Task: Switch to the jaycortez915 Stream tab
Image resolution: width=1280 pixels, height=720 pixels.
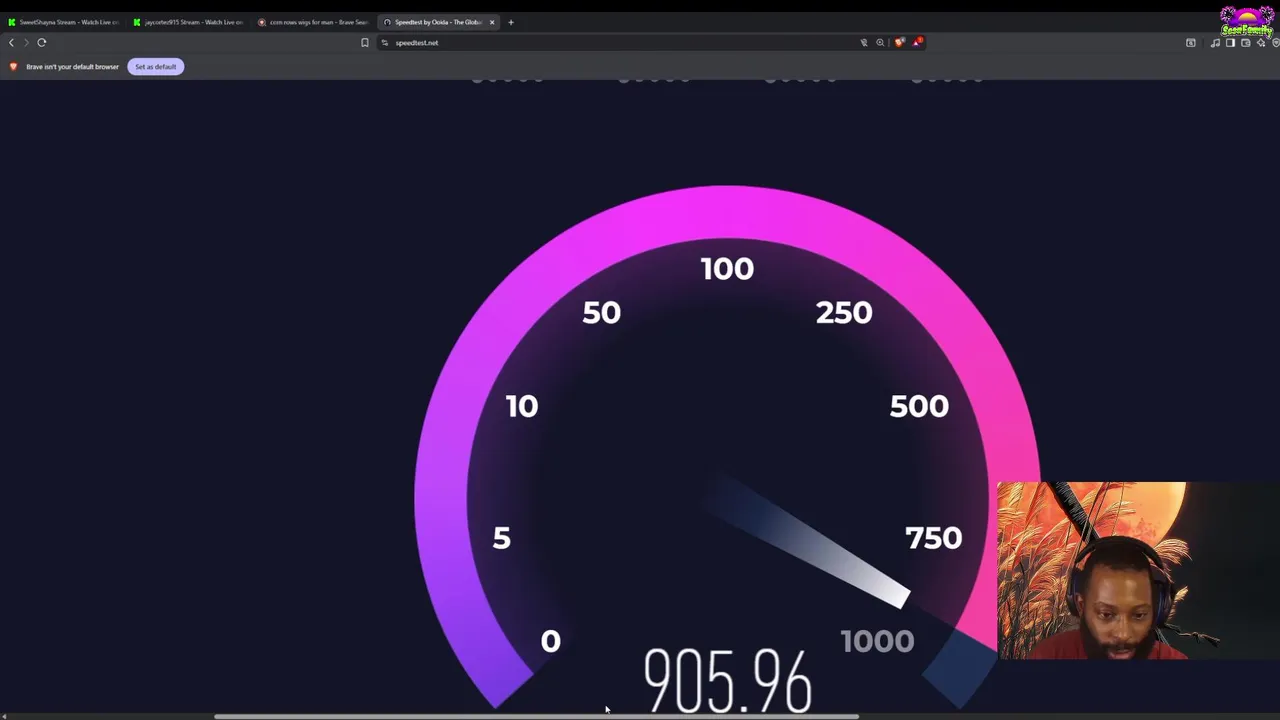Action: (188, 22)
